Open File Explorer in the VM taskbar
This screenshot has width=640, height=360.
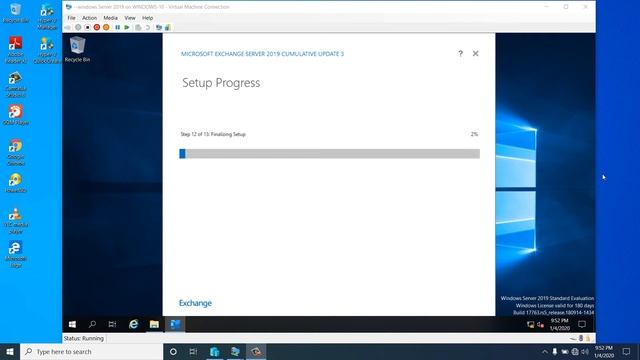click(x=154, y=324)
